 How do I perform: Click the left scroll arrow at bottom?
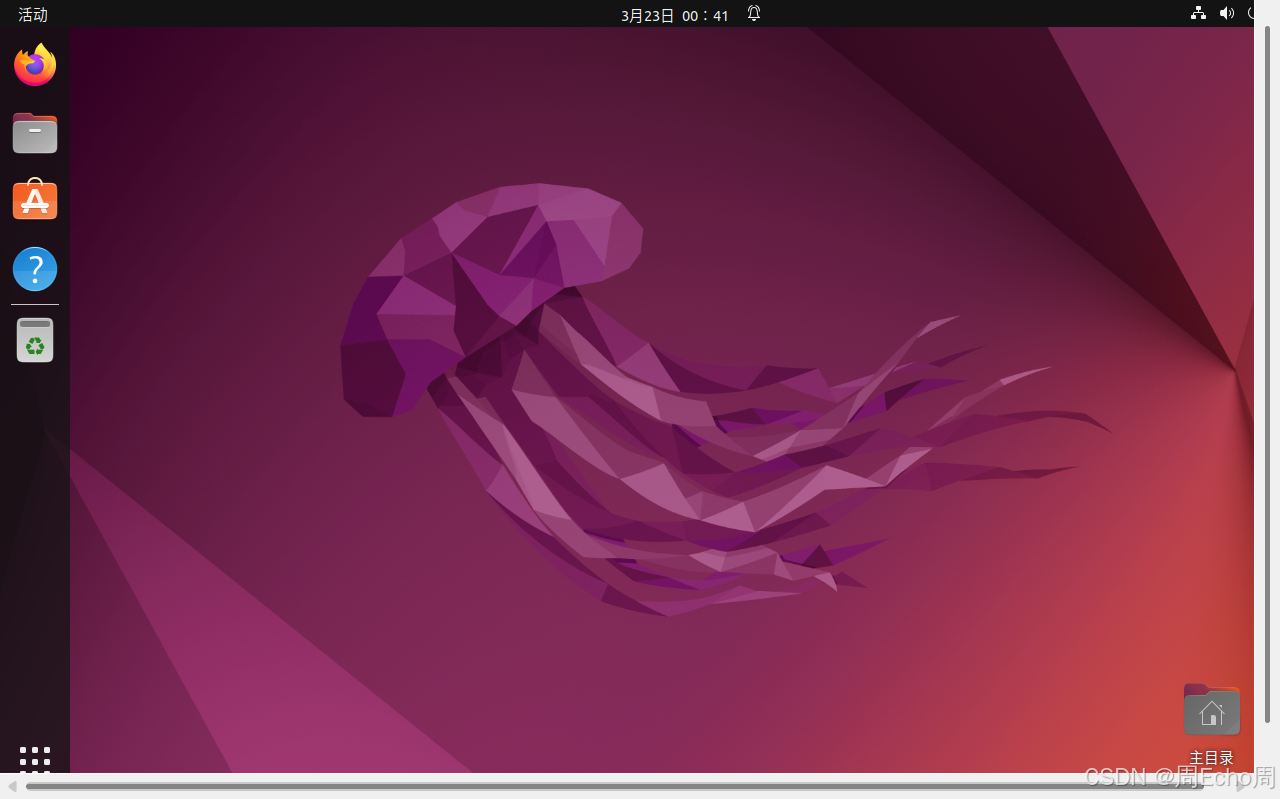12,786
